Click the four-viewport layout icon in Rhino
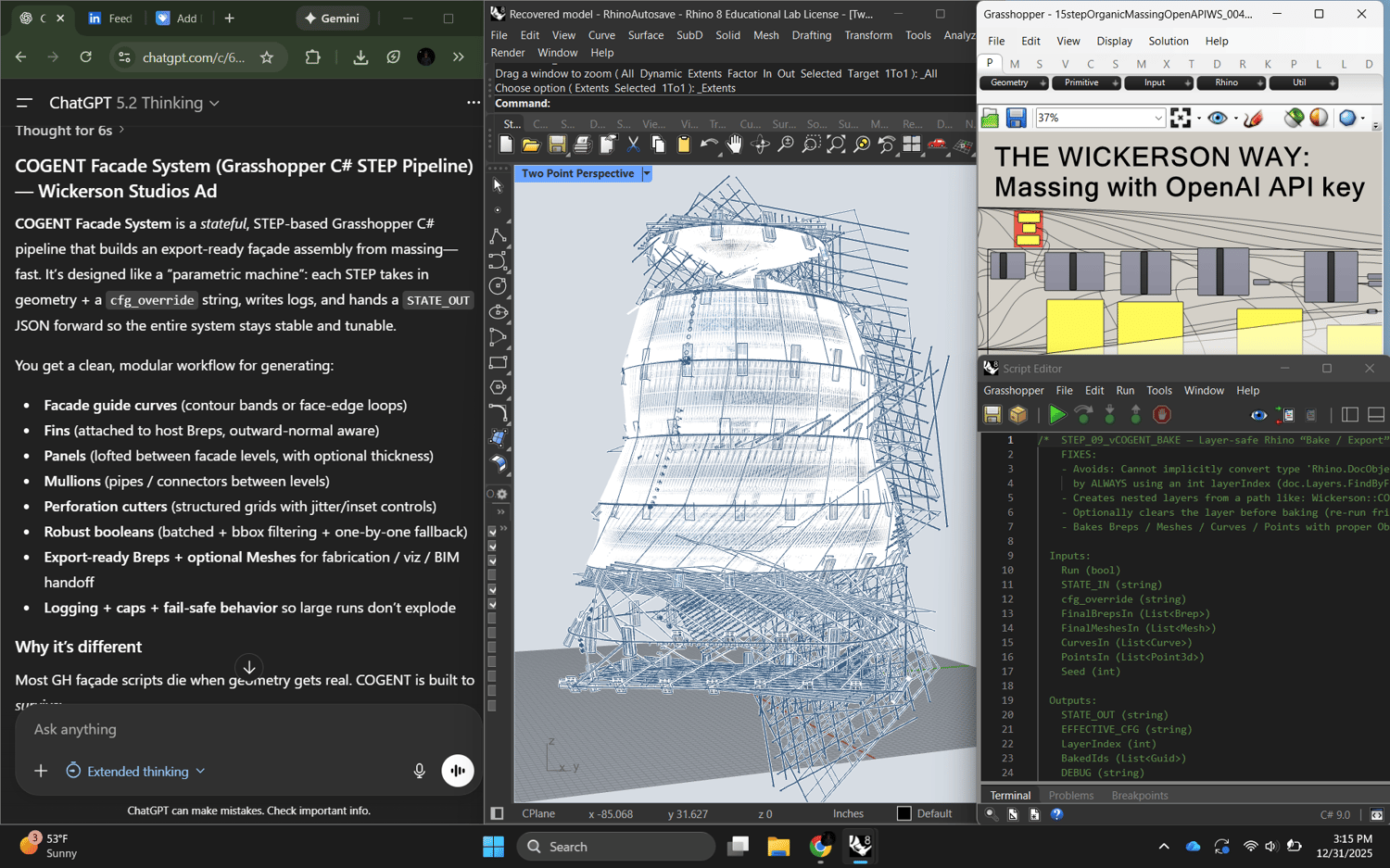Image resolution: width=1390 pixels, height=868 pixels. 913,145
